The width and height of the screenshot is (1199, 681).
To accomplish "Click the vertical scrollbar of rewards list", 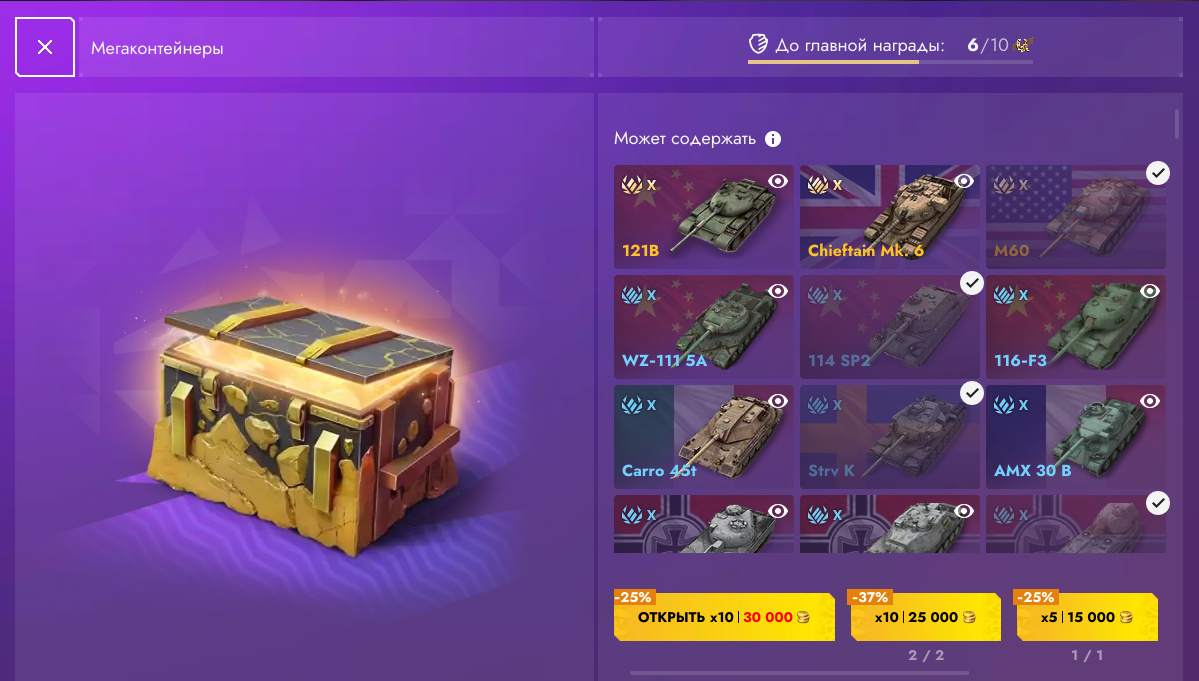I will [x=1177, y=124].
